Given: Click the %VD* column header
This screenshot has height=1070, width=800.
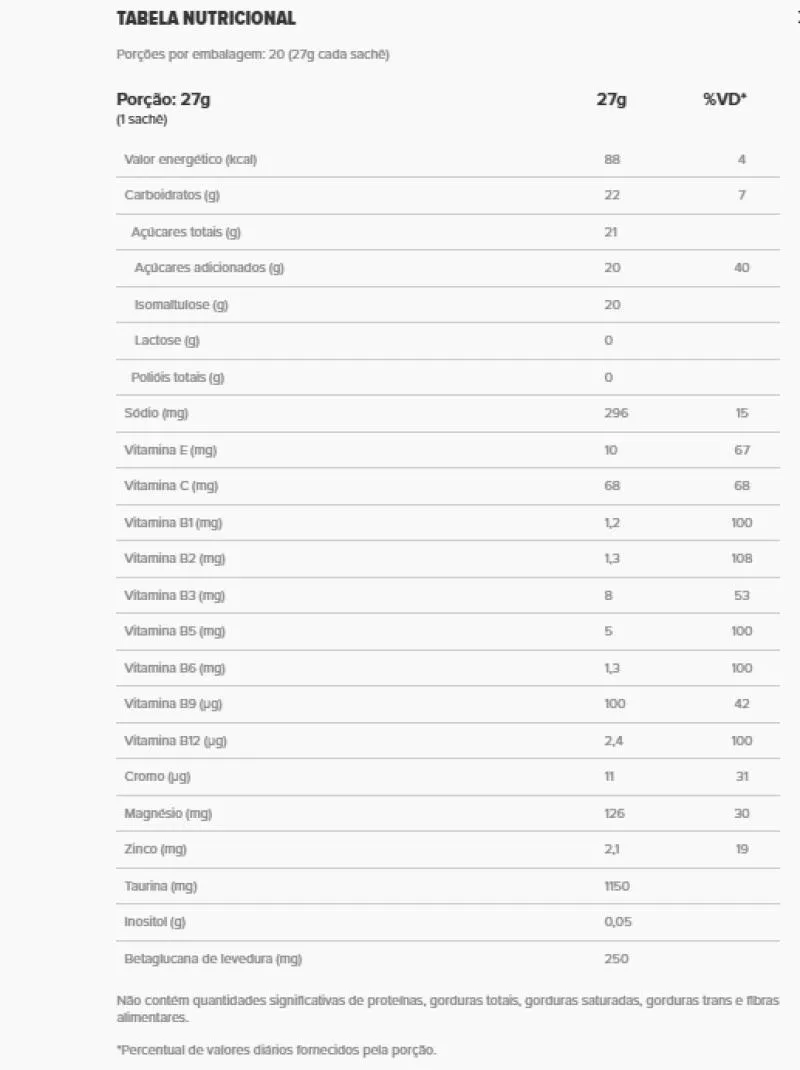Looking at the screenshot, I should click(x=725, y=99).
